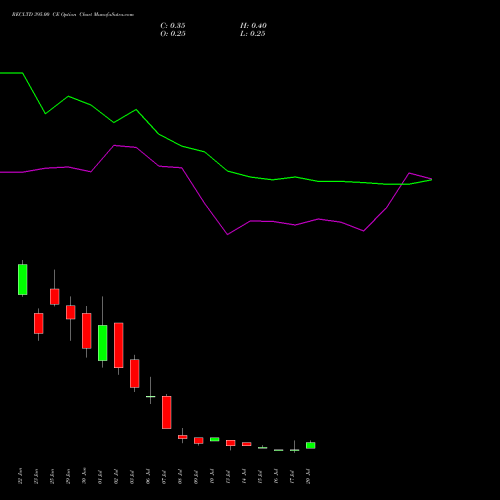Select the red candle above 30 Jun
Image resolution: width=500 pixels, height=500 pixels.
point(87,331)
